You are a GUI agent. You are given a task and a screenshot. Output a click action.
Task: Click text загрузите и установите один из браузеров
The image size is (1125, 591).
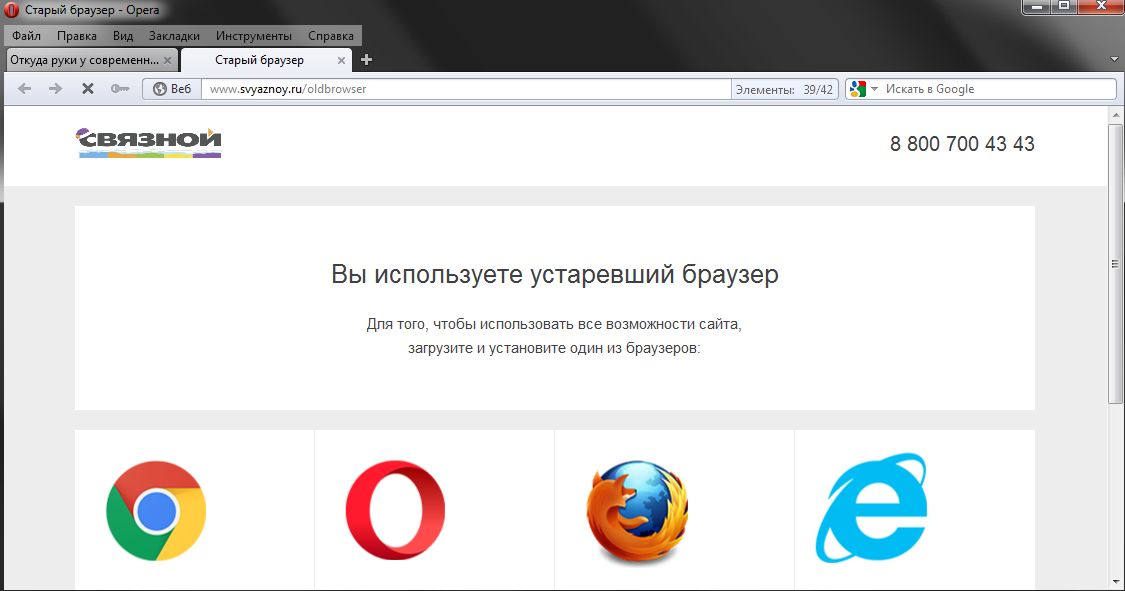click(x=553, y=349)
